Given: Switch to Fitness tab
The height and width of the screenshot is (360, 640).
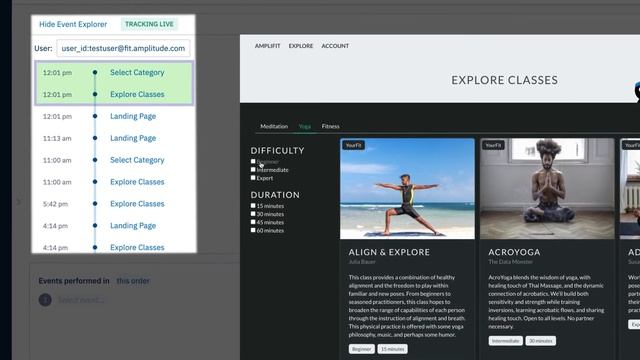Looking at the screenshot, I should (x=331, y=127).
